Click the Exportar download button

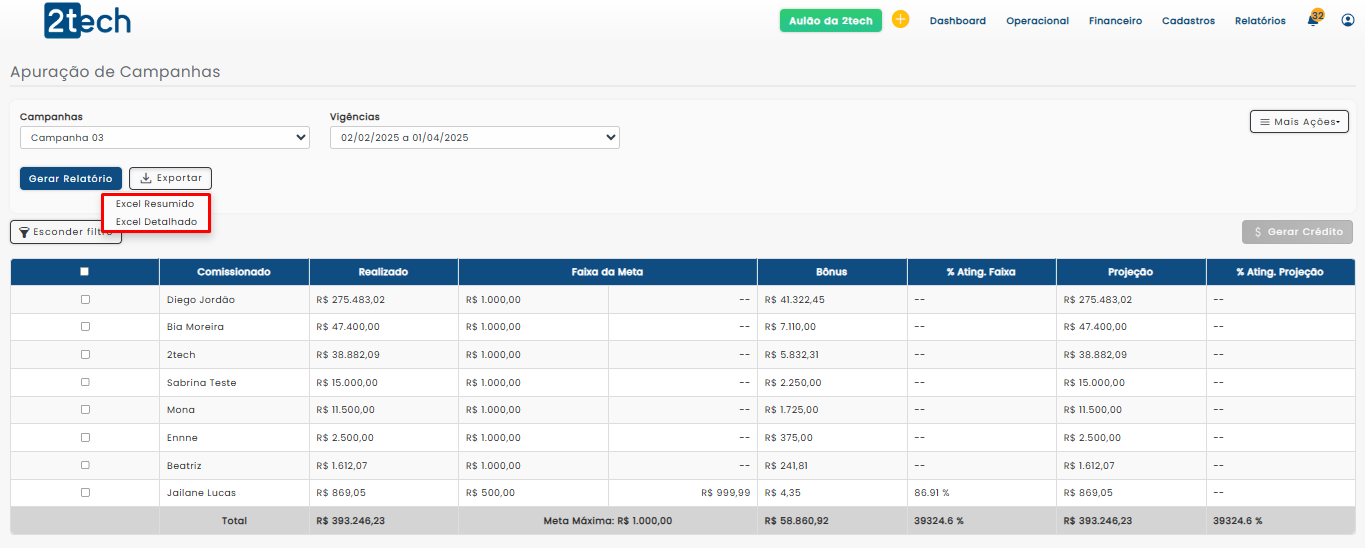170,178
